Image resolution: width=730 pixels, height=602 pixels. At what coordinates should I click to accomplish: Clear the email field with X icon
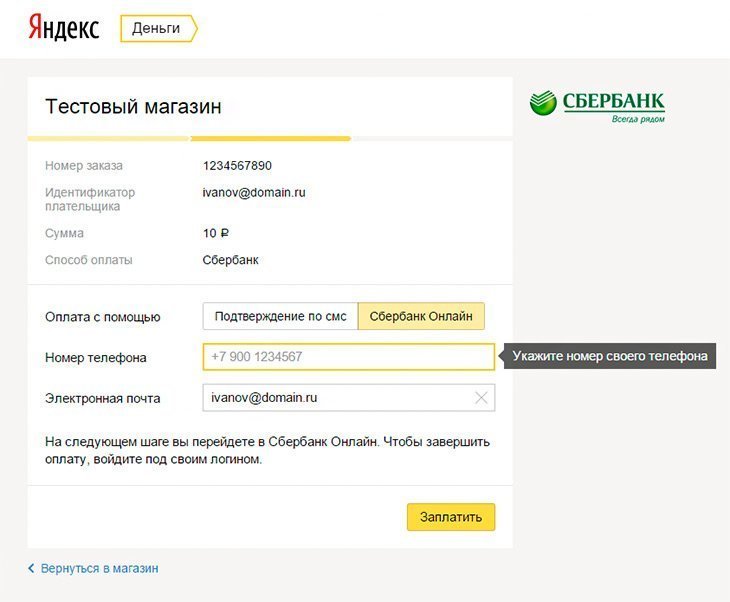(x=481, y=398)
